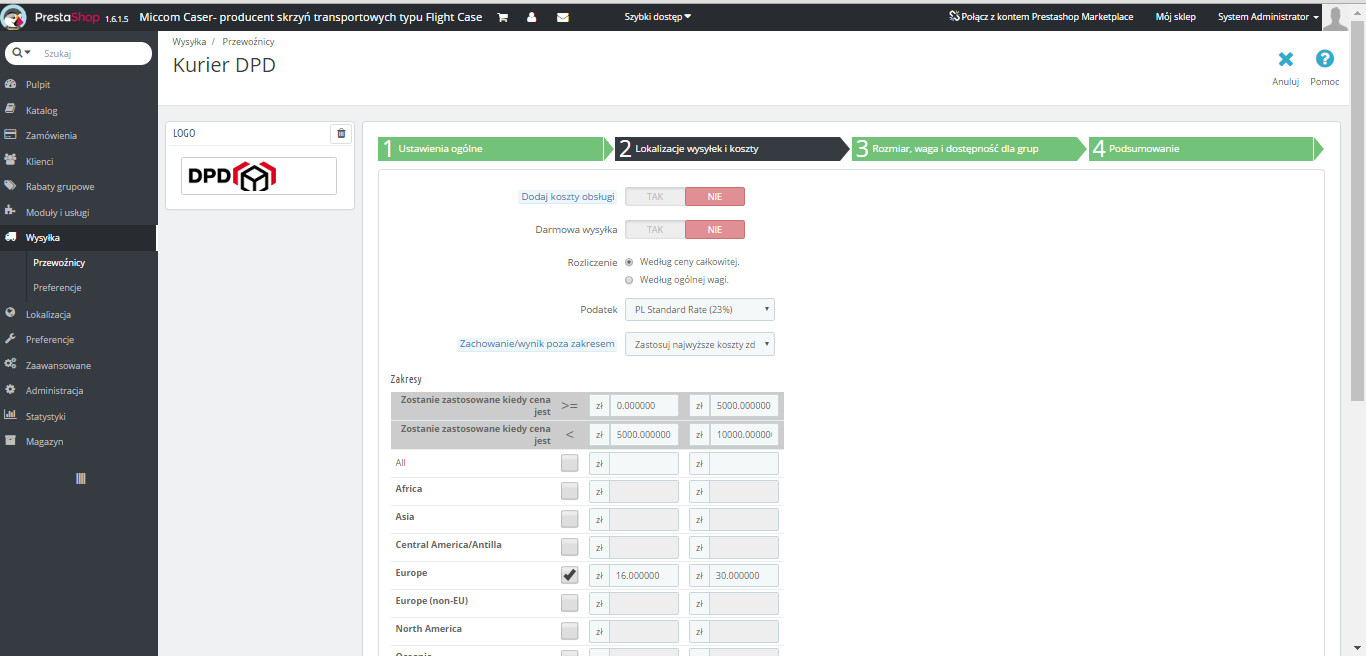Open the search scope dropdown arrow
The image size is (1366, 656).
tap(28, 53)
